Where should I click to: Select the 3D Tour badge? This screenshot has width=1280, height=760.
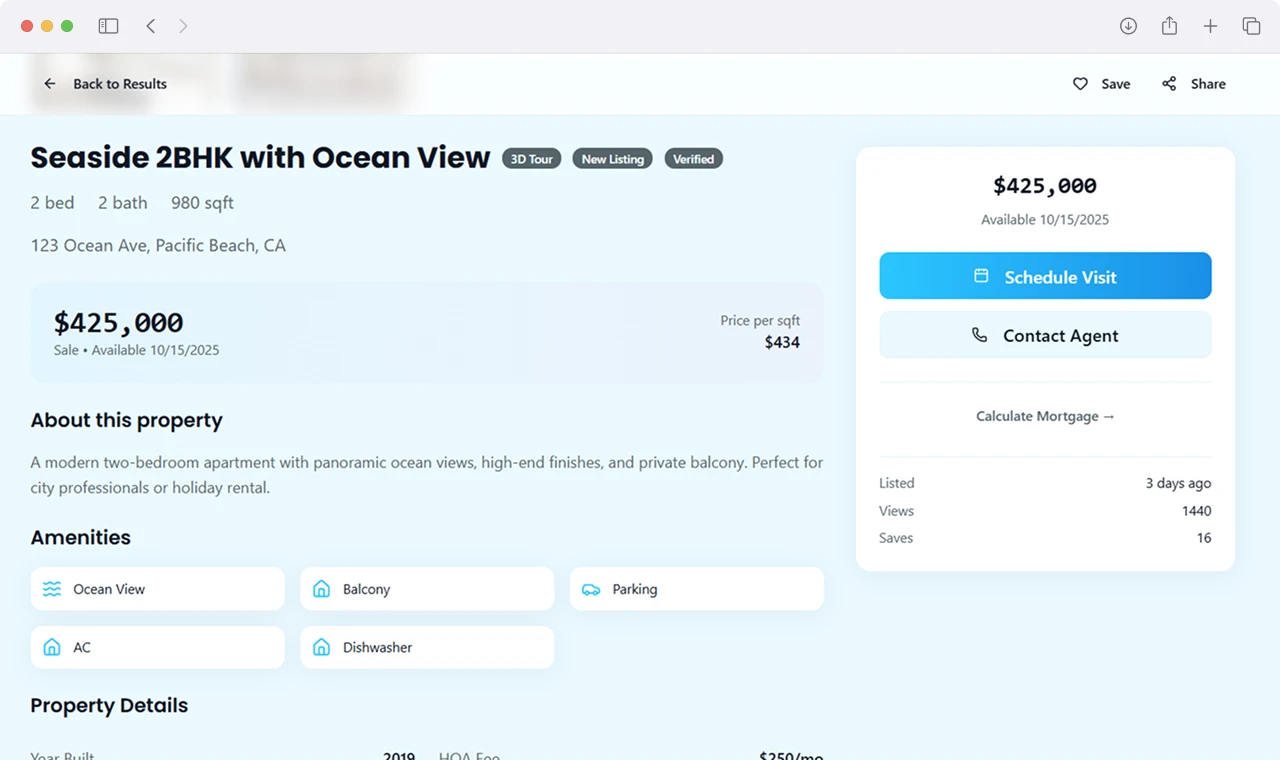532,159
